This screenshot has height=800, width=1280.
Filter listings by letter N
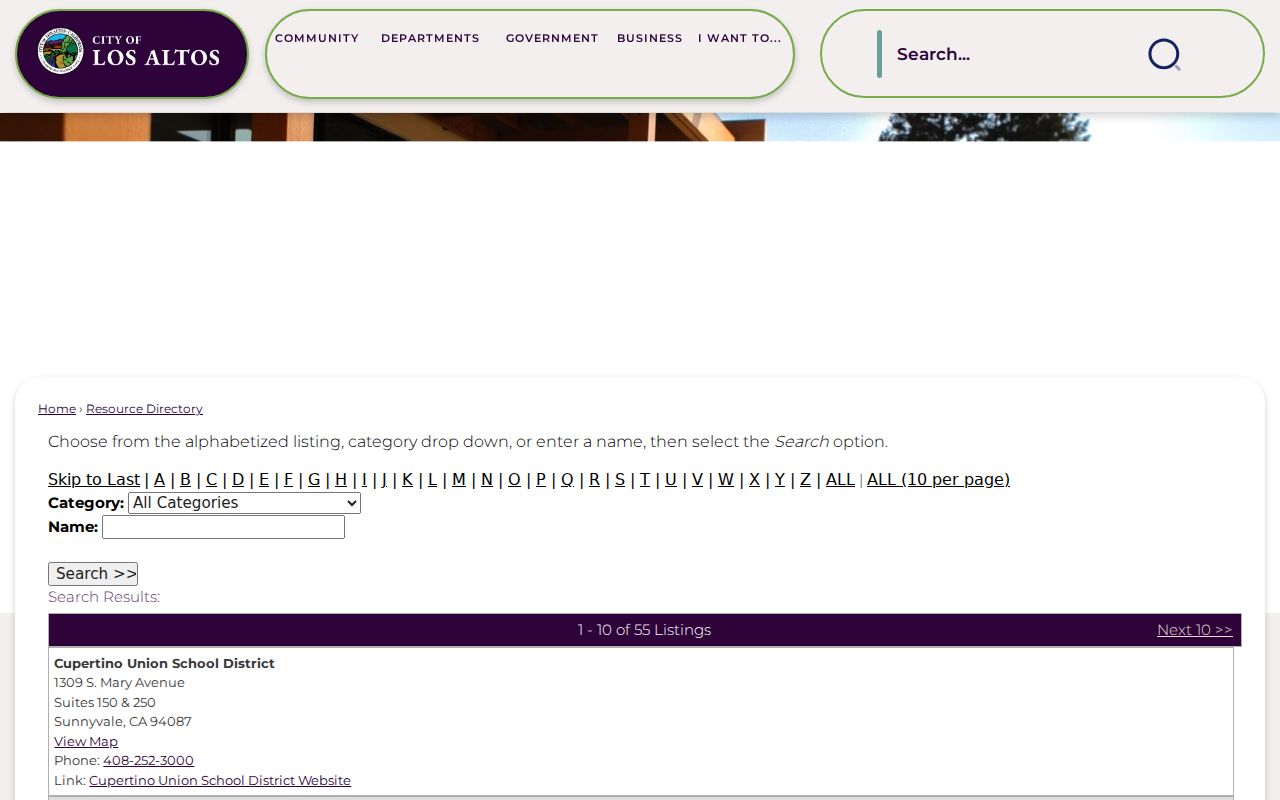point(487,480)
